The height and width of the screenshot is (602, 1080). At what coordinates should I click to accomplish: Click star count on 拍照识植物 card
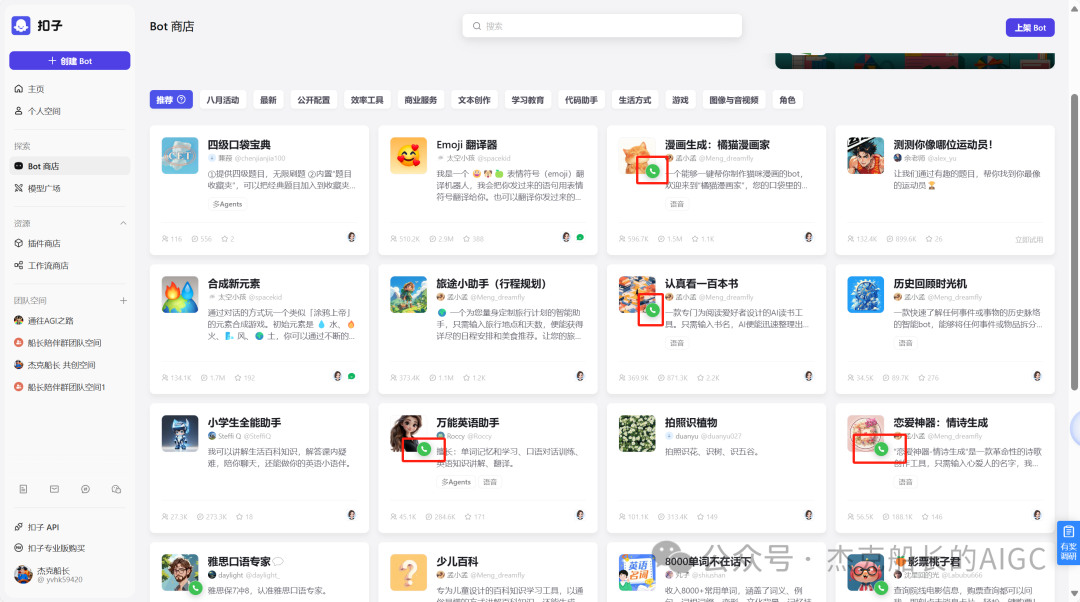pos(705,517)
